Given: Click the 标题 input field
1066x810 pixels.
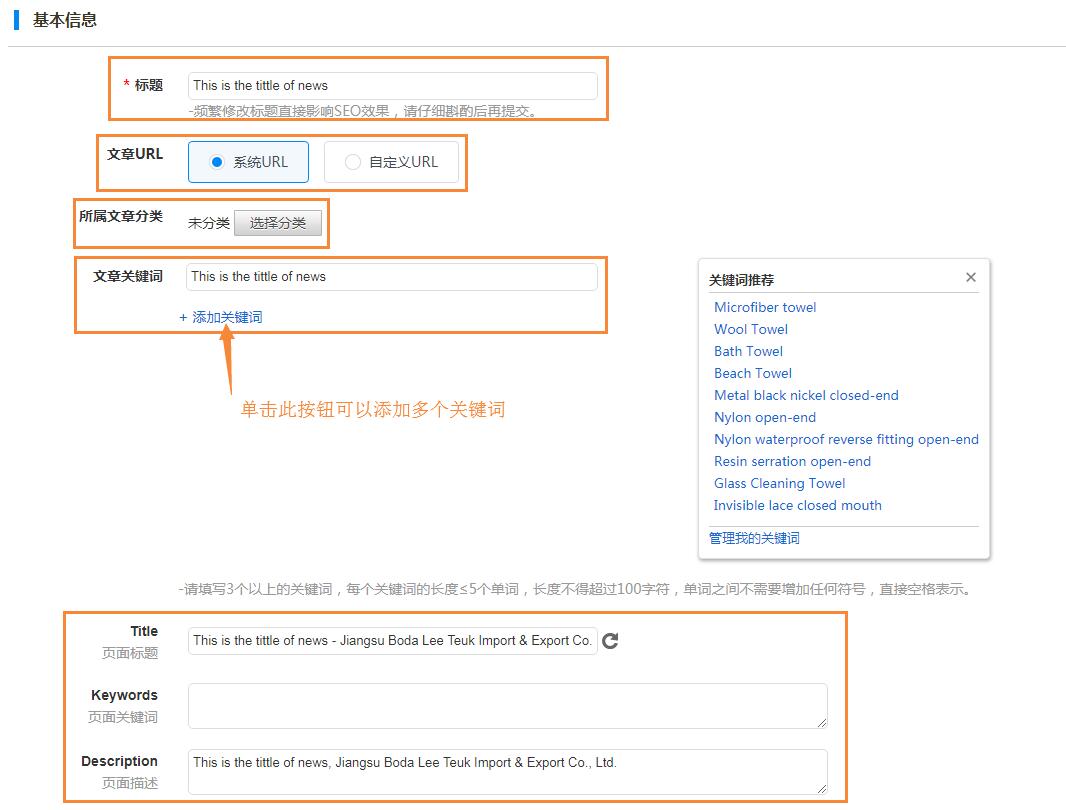Looking at the screenshot, I should click(x=392, y=86).
